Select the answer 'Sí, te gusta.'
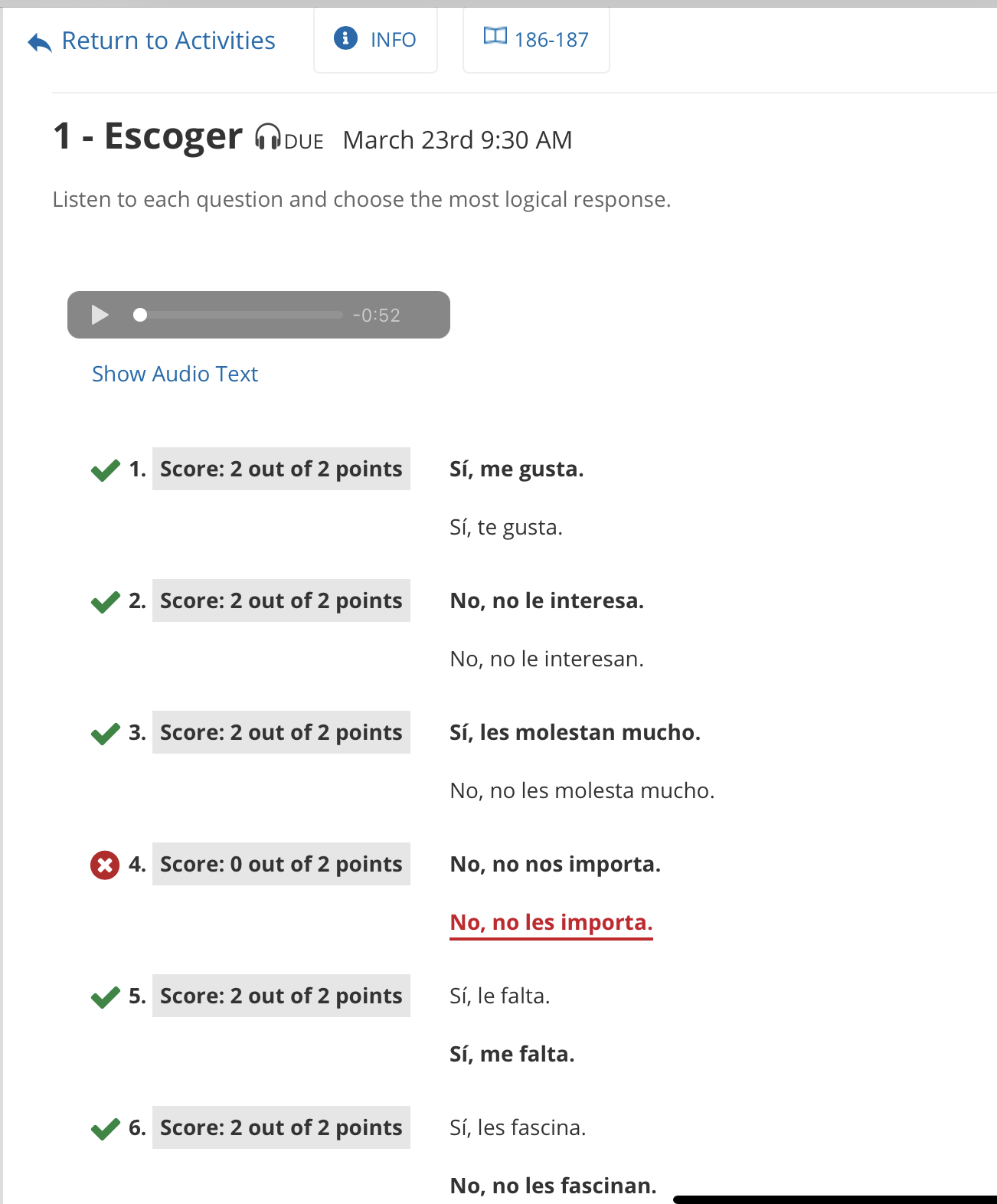Screen dimensions: 997x1204 point(505,528)
